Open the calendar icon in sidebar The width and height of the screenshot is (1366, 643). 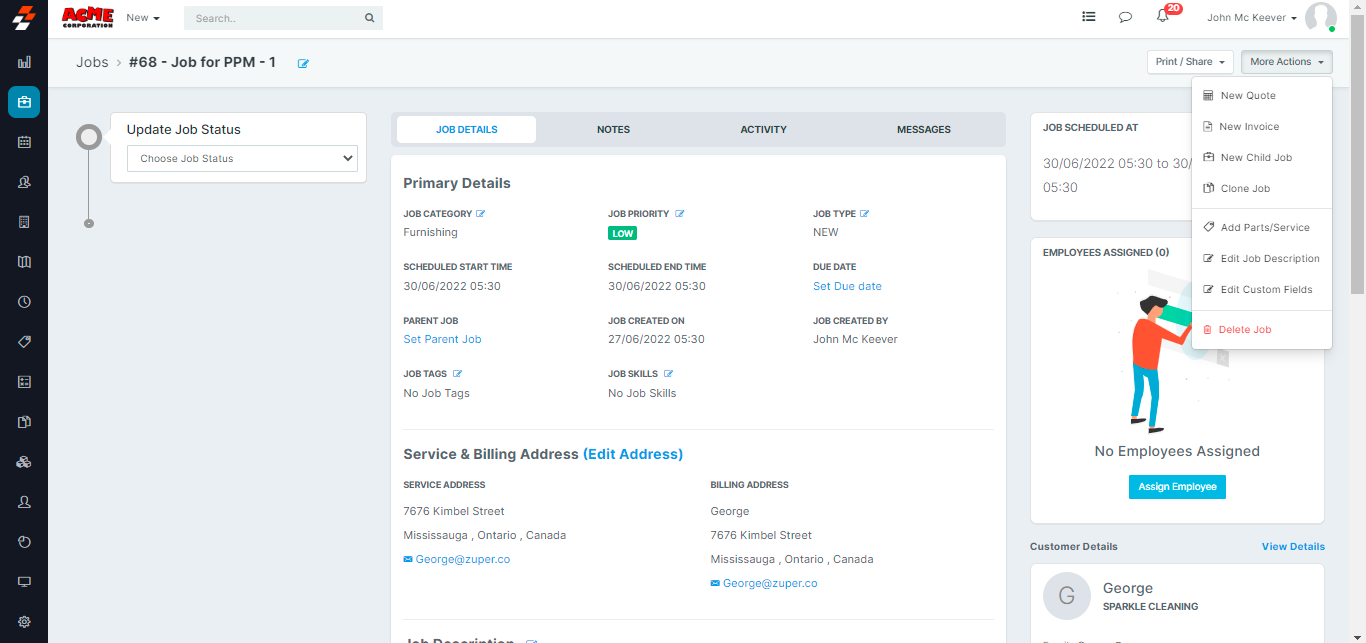point(24,142)
